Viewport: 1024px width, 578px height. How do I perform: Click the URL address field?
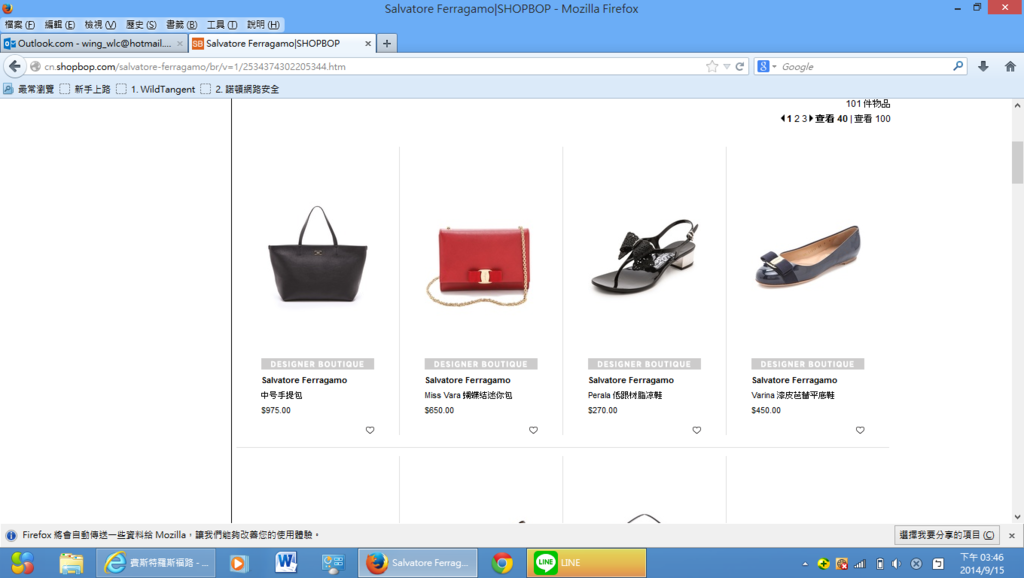[x=372, y=66]
